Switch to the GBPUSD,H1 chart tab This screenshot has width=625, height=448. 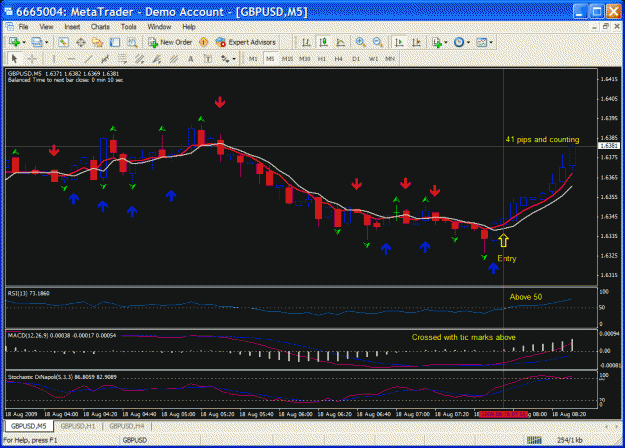(x=78, y=426)
